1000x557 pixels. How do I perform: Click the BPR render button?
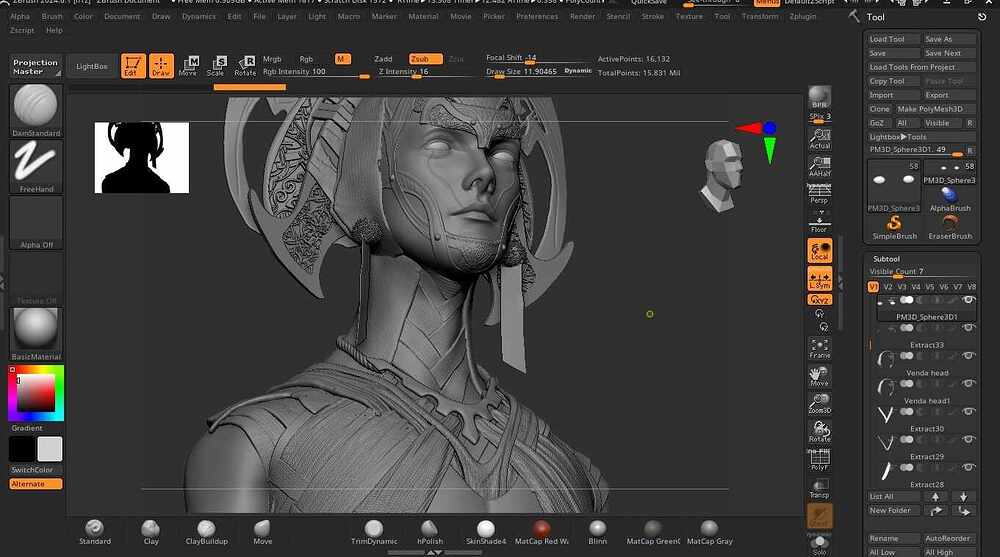point(820,97)
